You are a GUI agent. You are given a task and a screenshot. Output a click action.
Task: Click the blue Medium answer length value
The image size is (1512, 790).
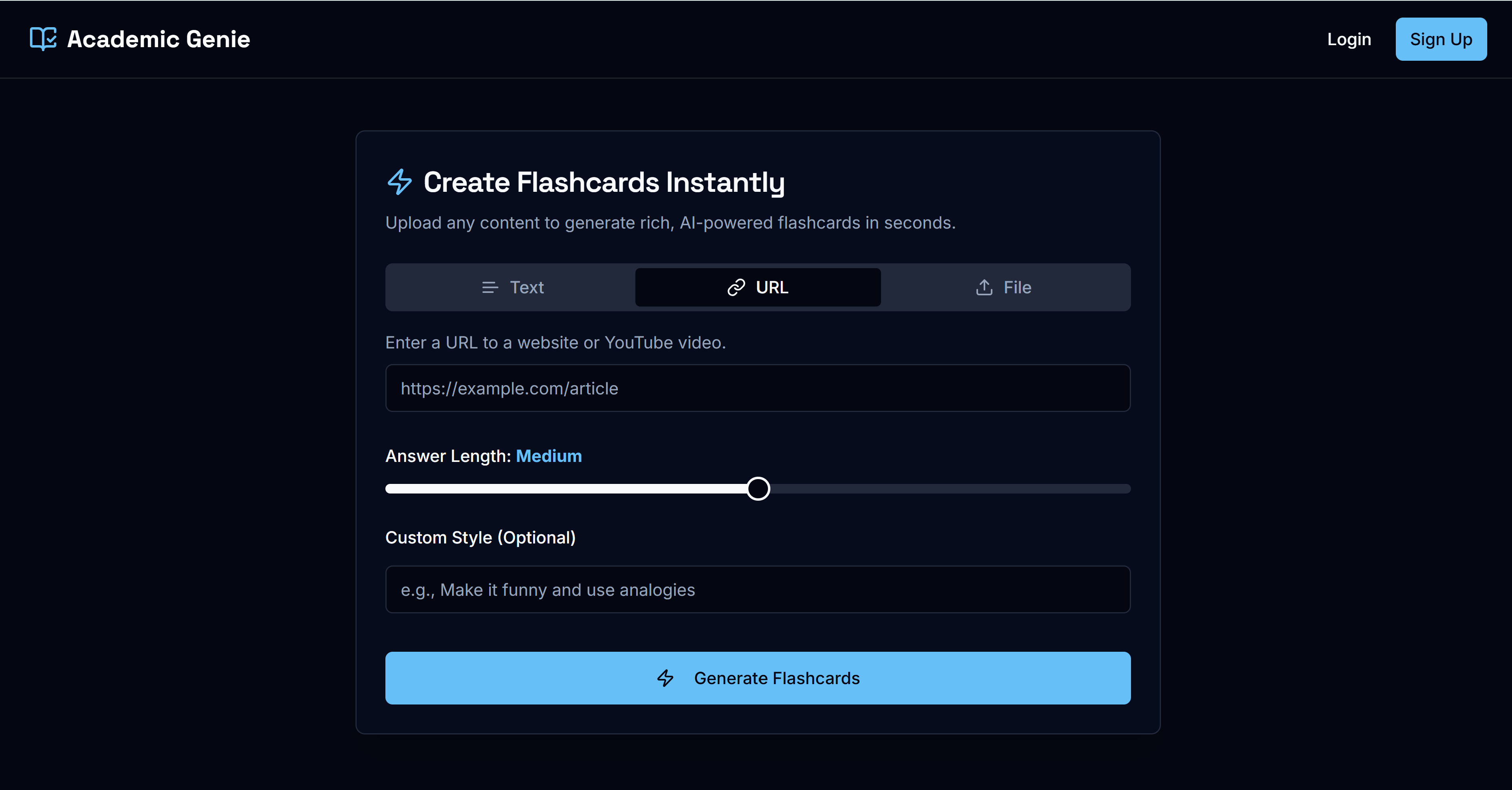coord(548,456)
